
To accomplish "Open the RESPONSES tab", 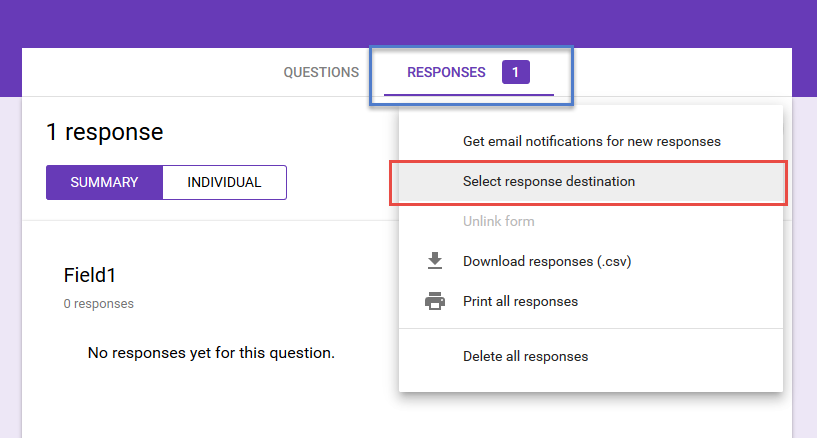I will pos(446,72).
